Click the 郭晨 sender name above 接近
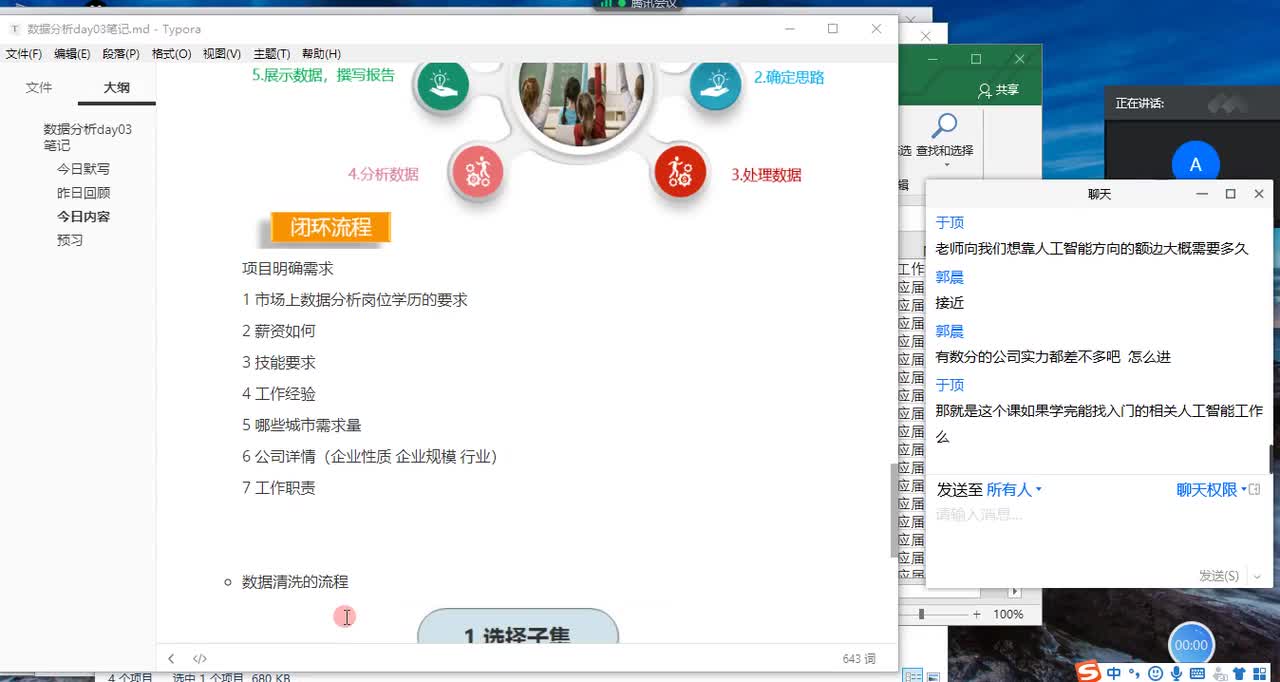This screenshot has width=1280, height=682. [x=950, y=277]
